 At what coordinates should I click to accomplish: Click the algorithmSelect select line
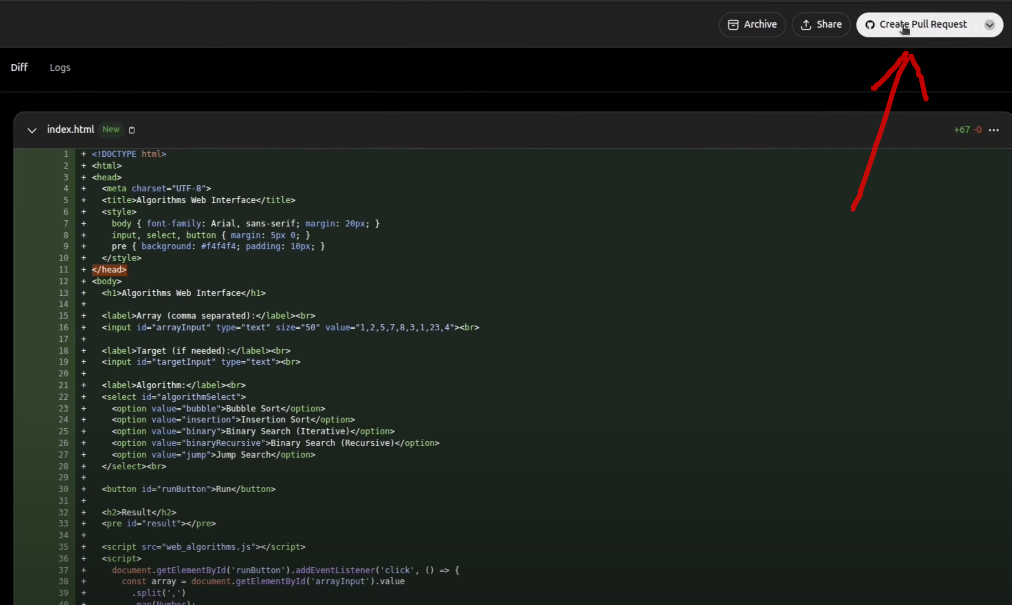click(174, 397)
